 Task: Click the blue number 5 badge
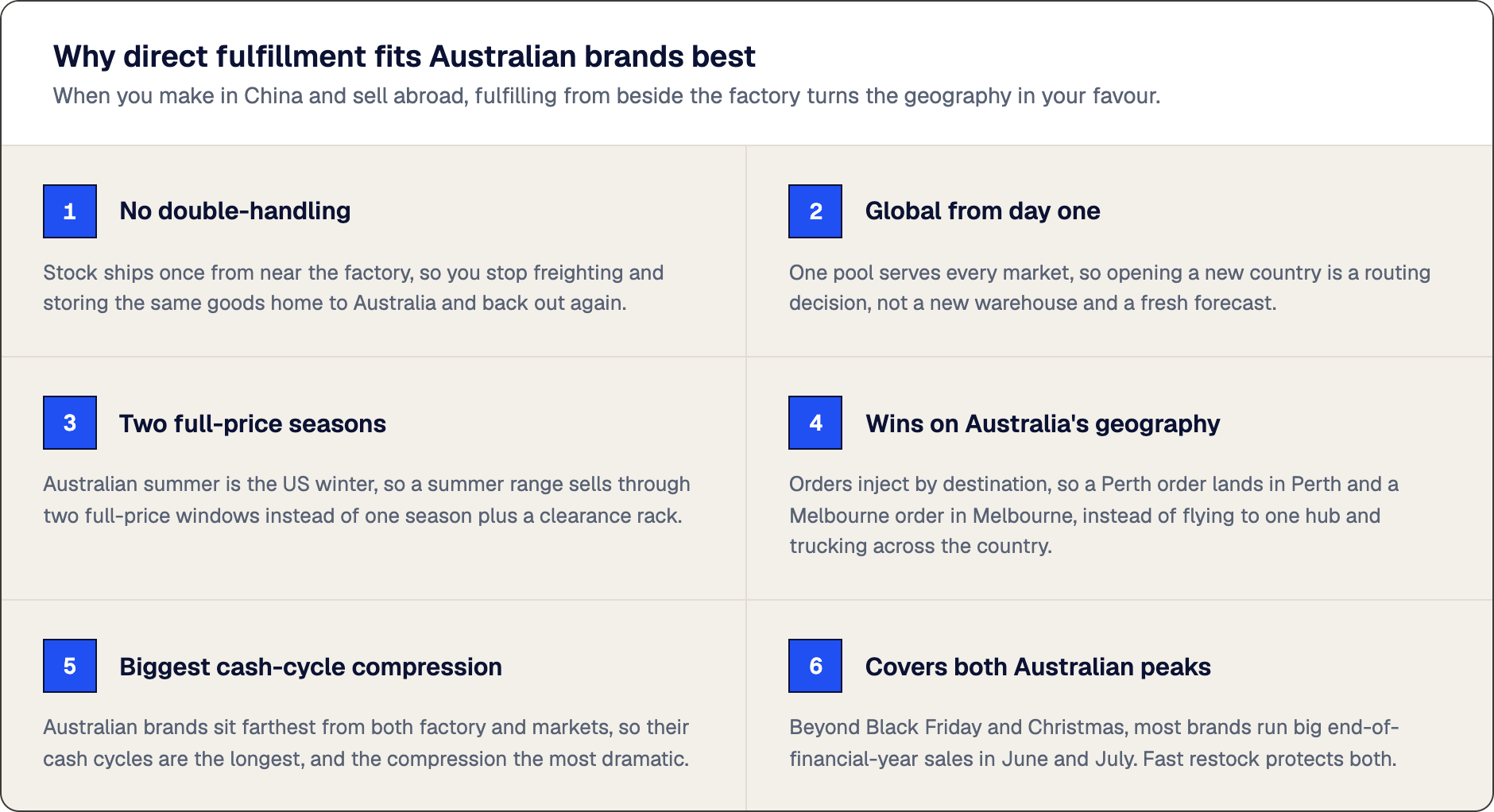coord(70,666)
